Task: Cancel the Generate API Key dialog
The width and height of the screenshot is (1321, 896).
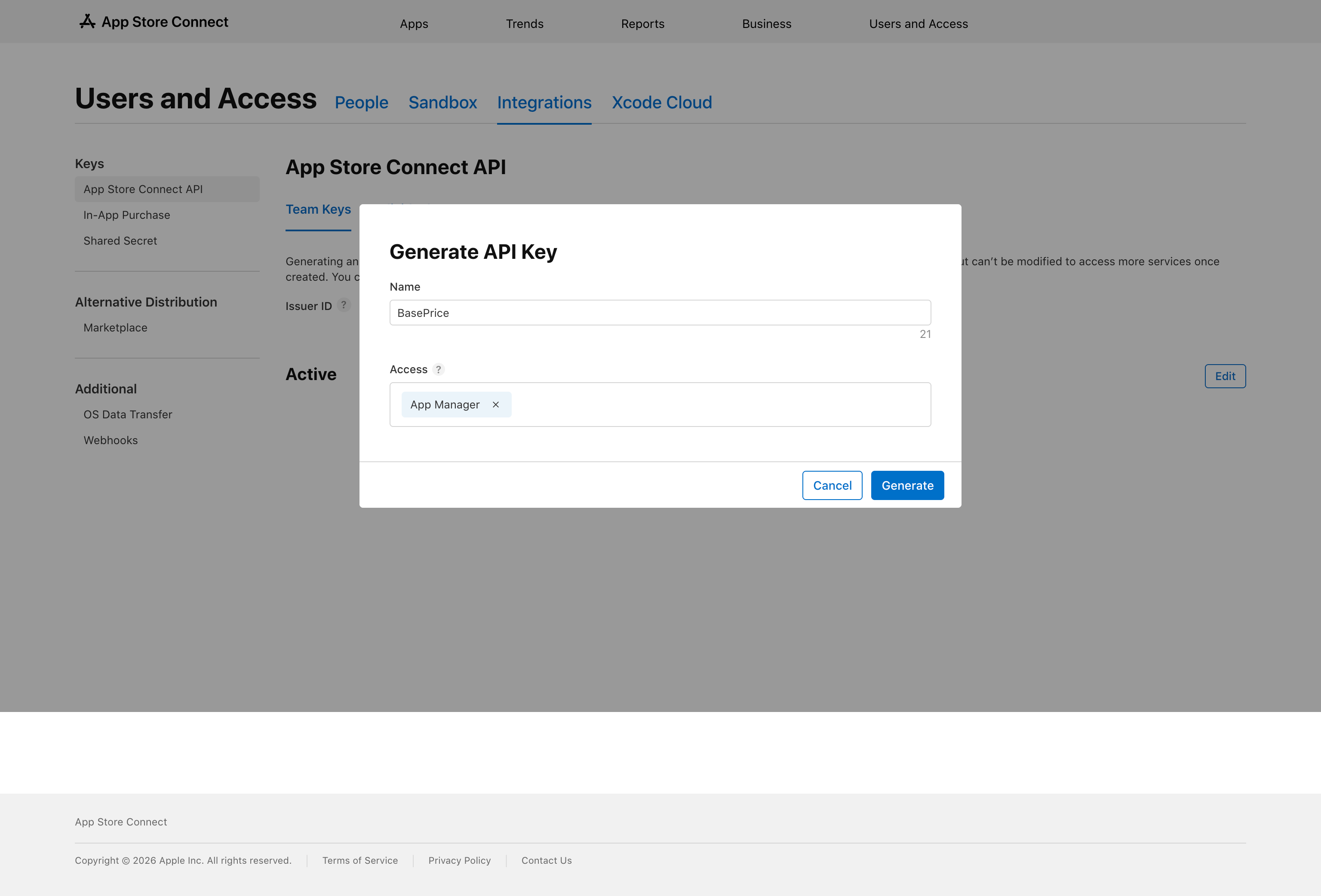Action: coord(832,485)
